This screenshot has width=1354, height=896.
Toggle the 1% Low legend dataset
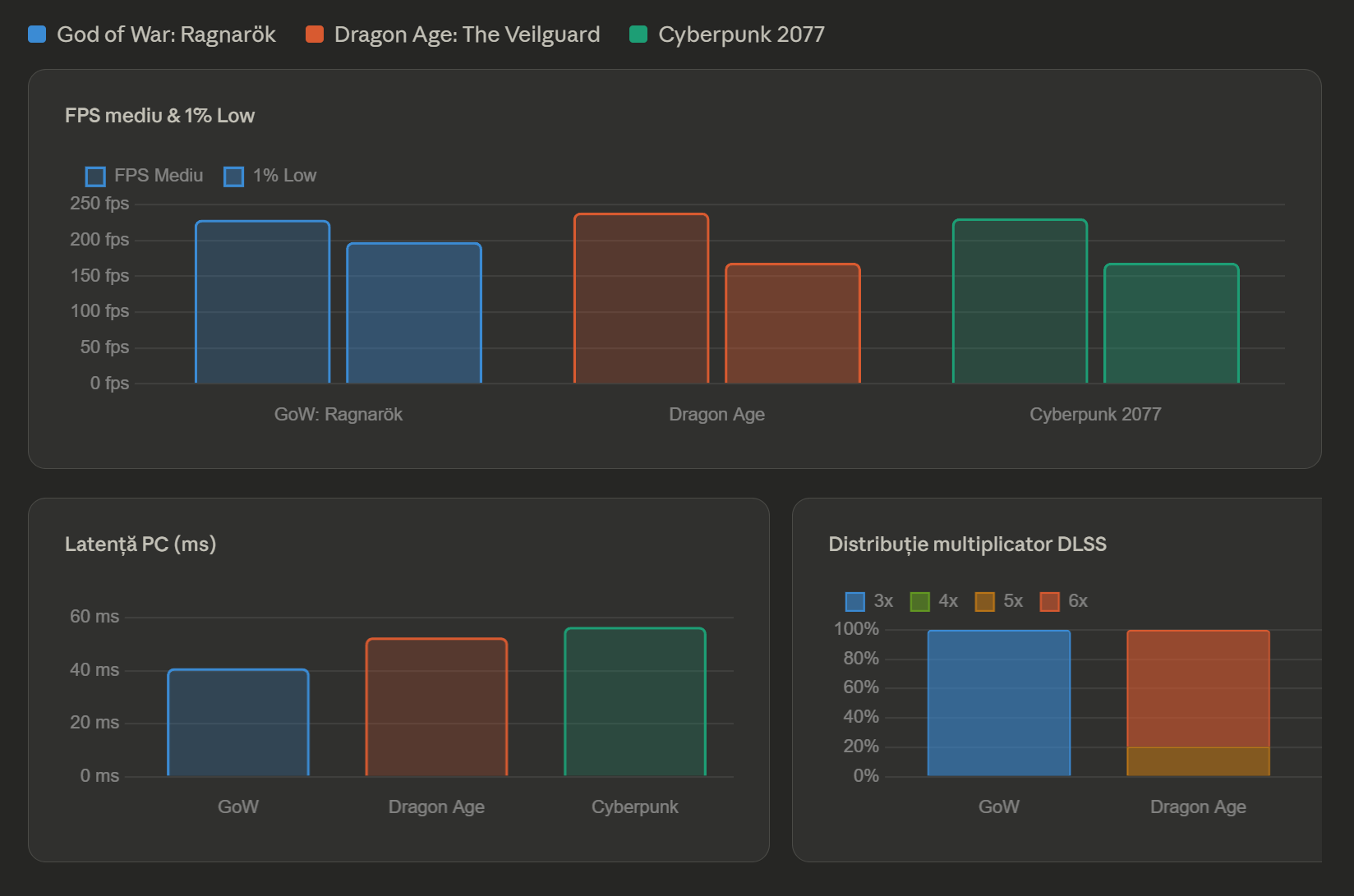tap(269, 176)
